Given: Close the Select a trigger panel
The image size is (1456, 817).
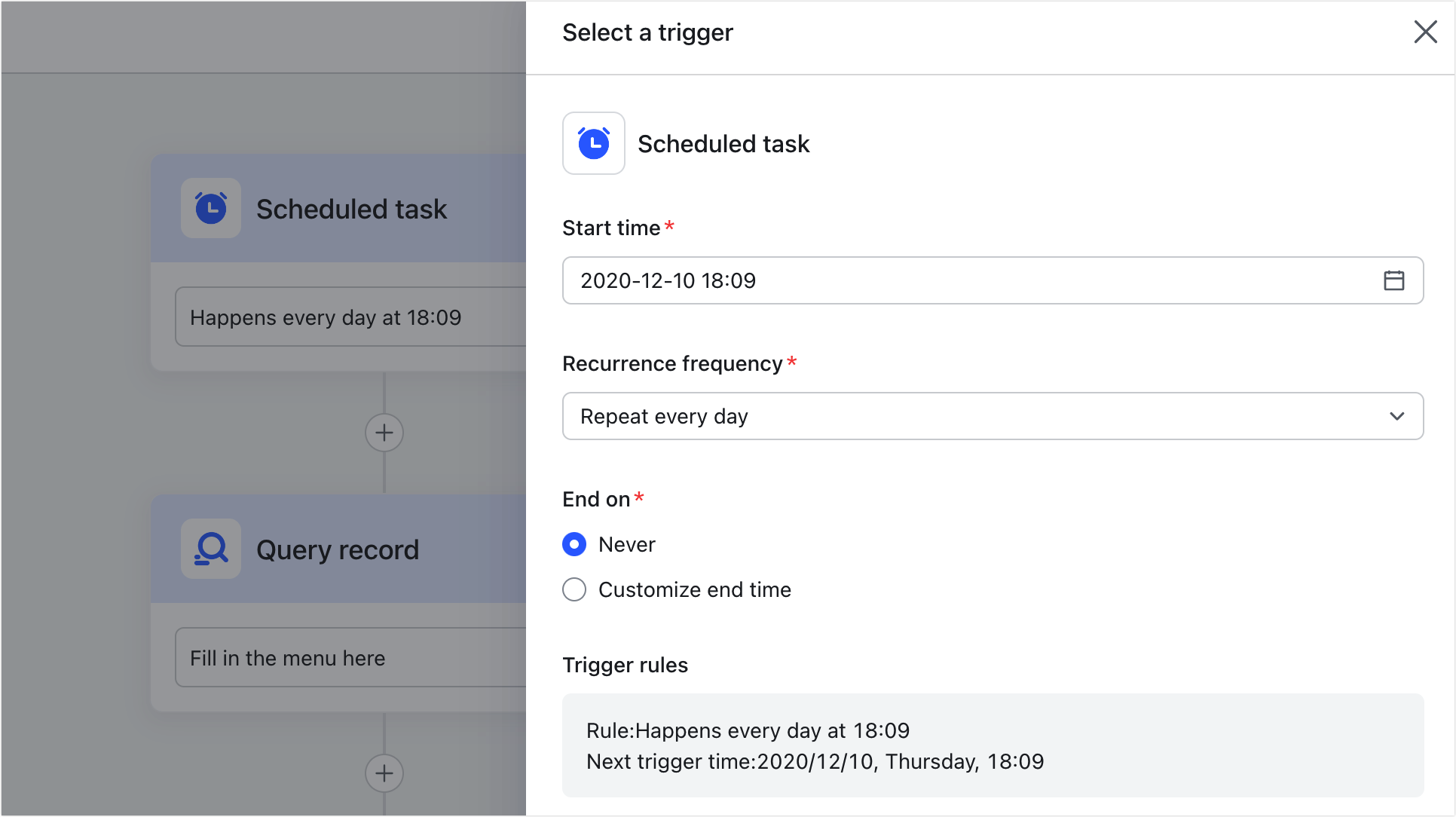Looking at the screenshot, I should coord(1425,32).
